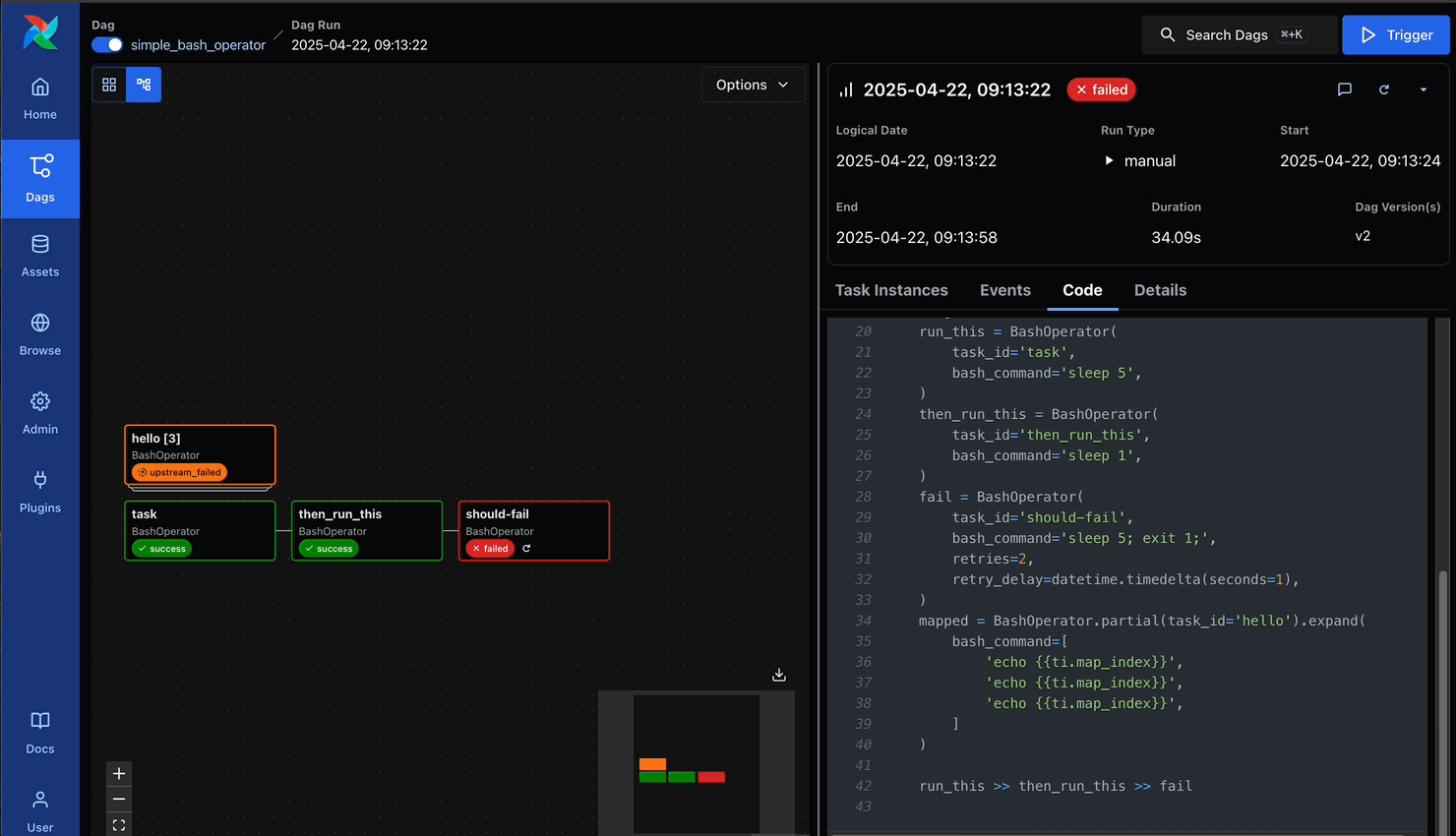Toggle the simple_bash_operator Dag pause switch
1456x836 pixels.
pos(107,45)
